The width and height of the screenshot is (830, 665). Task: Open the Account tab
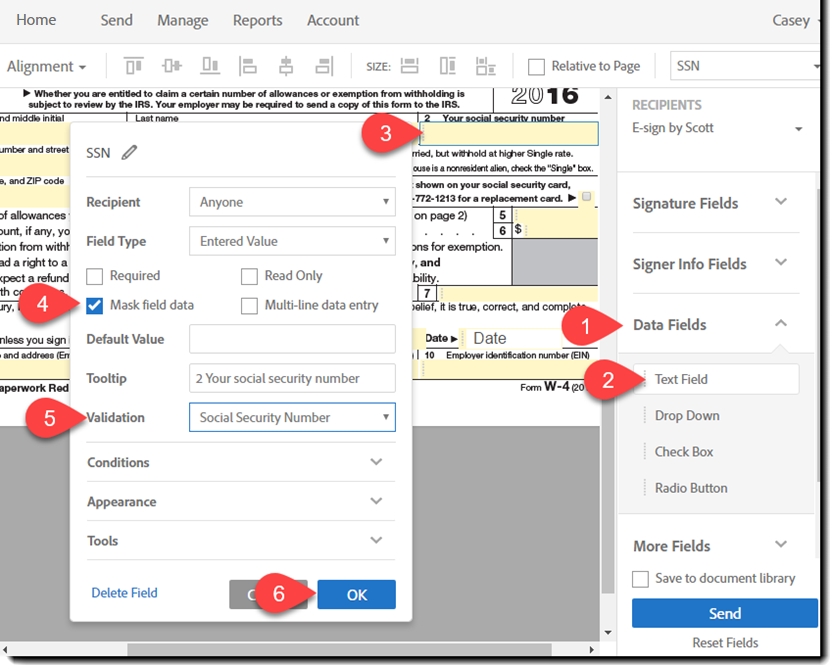click(333, 20)
